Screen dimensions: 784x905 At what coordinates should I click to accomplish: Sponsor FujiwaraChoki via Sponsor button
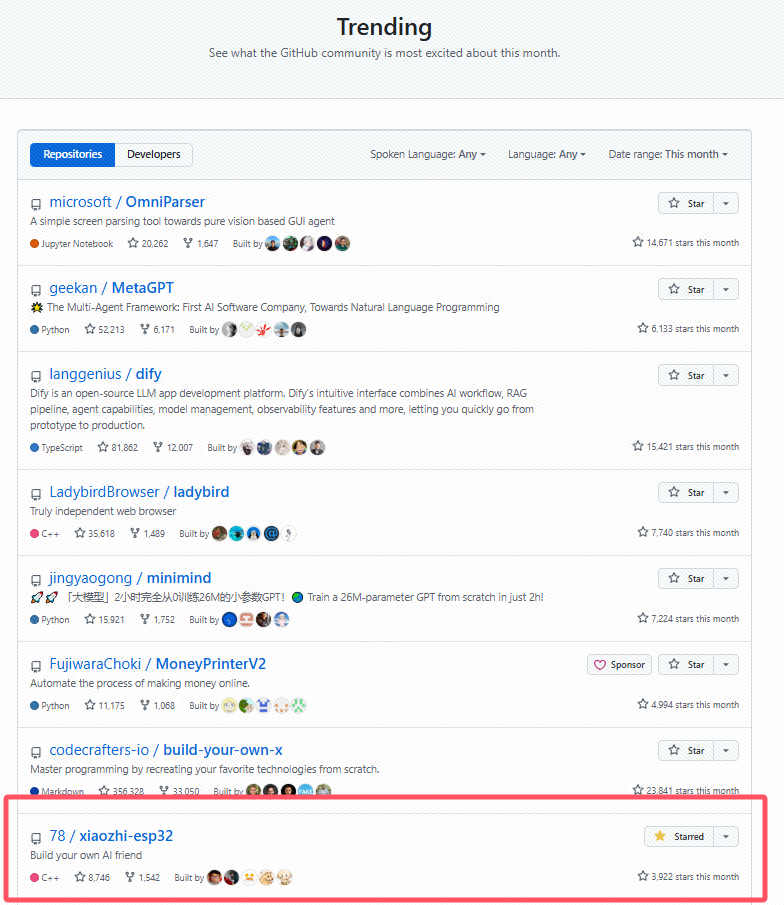point(619,664)
